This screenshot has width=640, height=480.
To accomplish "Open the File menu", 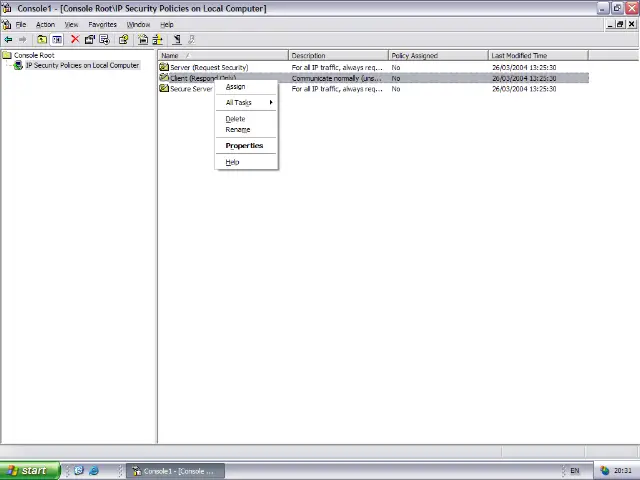I will (x=21, y=24).
